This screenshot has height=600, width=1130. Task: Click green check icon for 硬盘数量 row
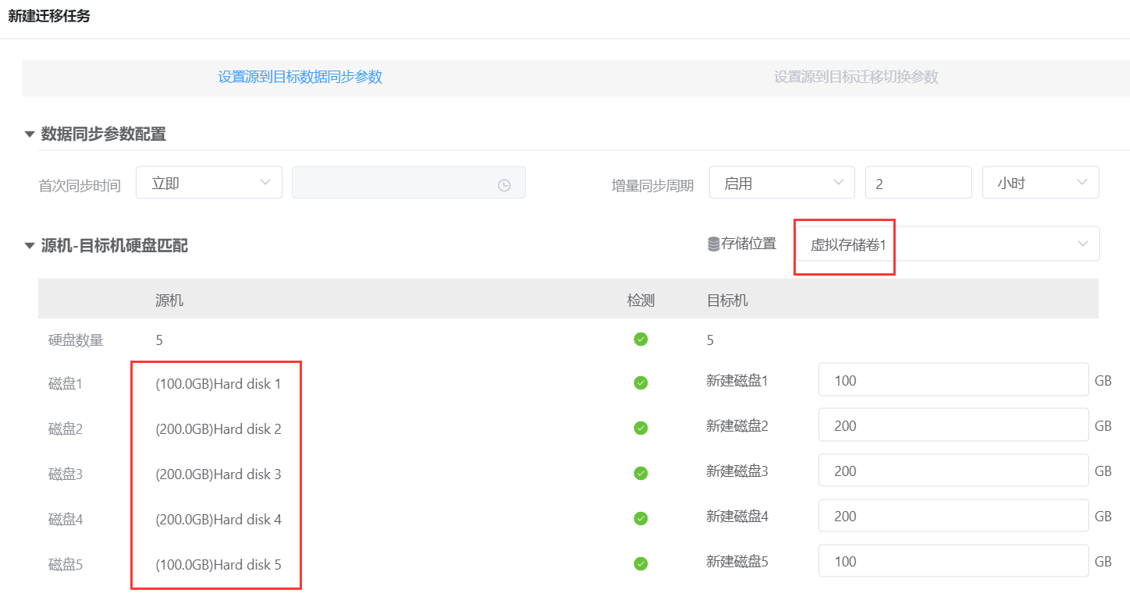(640, 339)
